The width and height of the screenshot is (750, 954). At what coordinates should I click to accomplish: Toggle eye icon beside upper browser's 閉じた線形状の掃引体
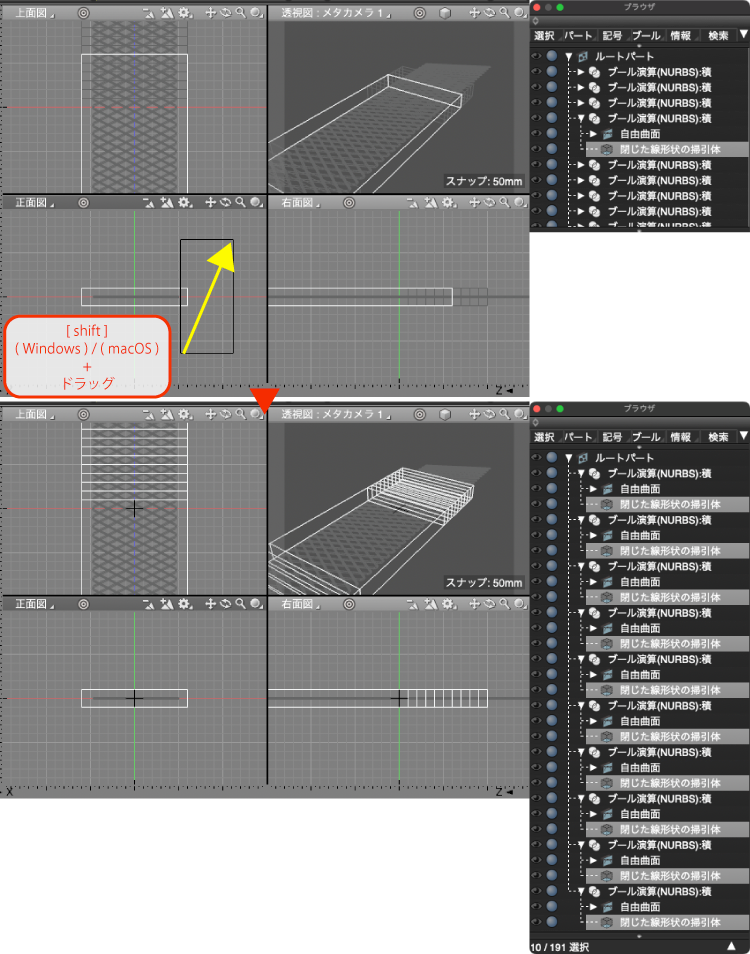pyautogui.click(x=536, y=149)
